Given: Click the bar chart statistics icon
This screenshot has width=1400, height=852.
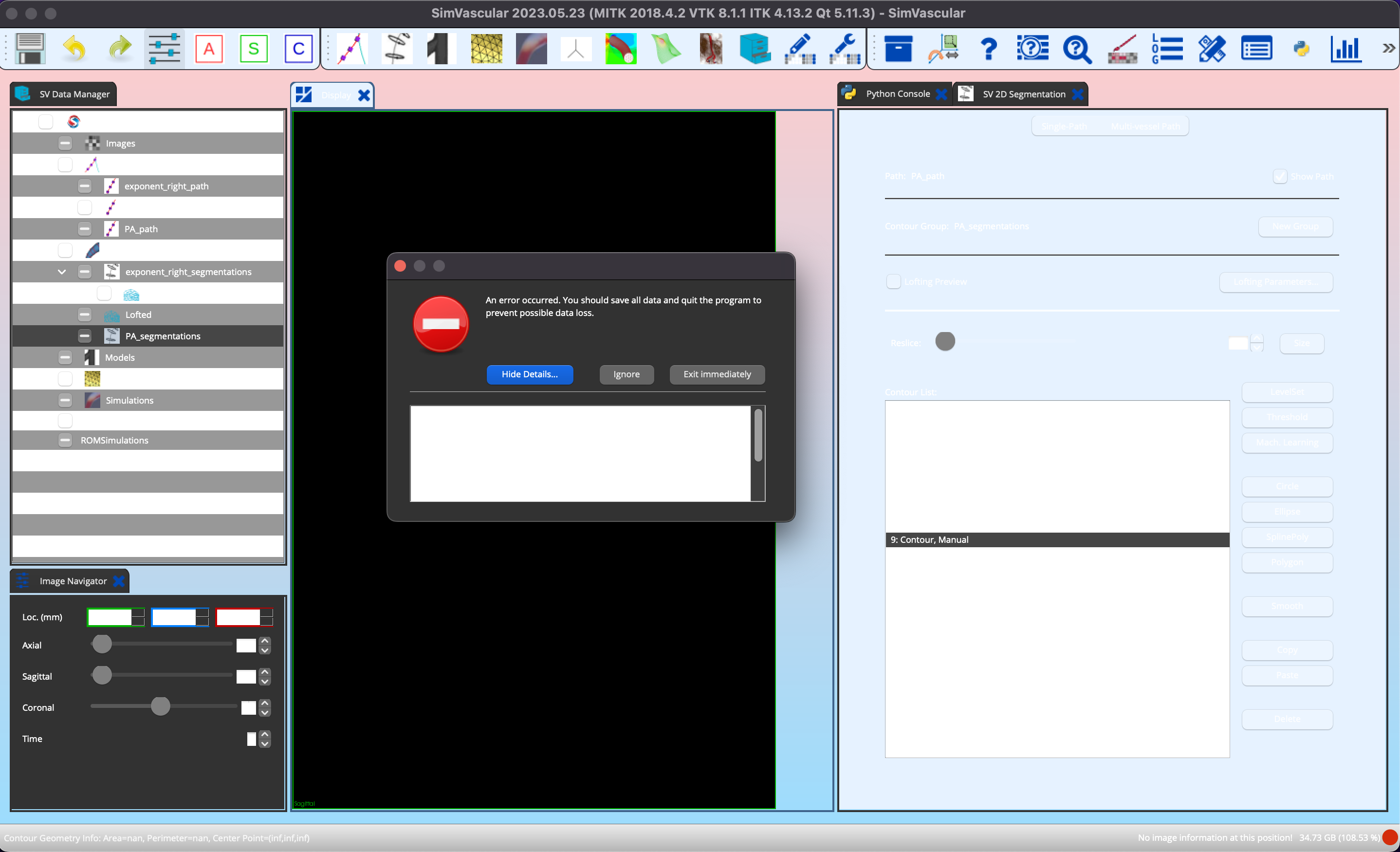Looking at the screenshot, I should tap(1345, 48).
